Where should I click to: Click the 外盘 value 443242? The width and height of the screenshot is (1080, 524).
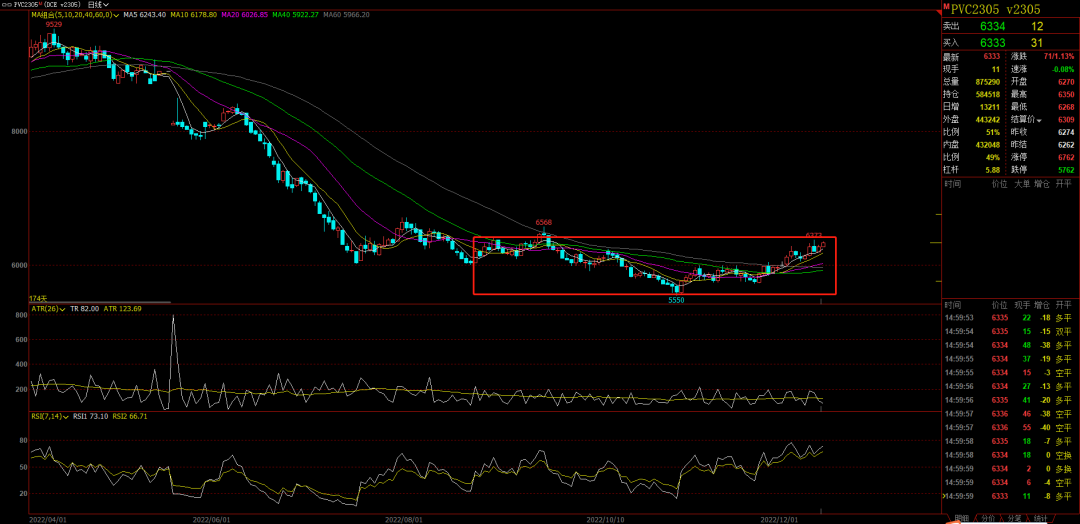[x=987, y=120]
